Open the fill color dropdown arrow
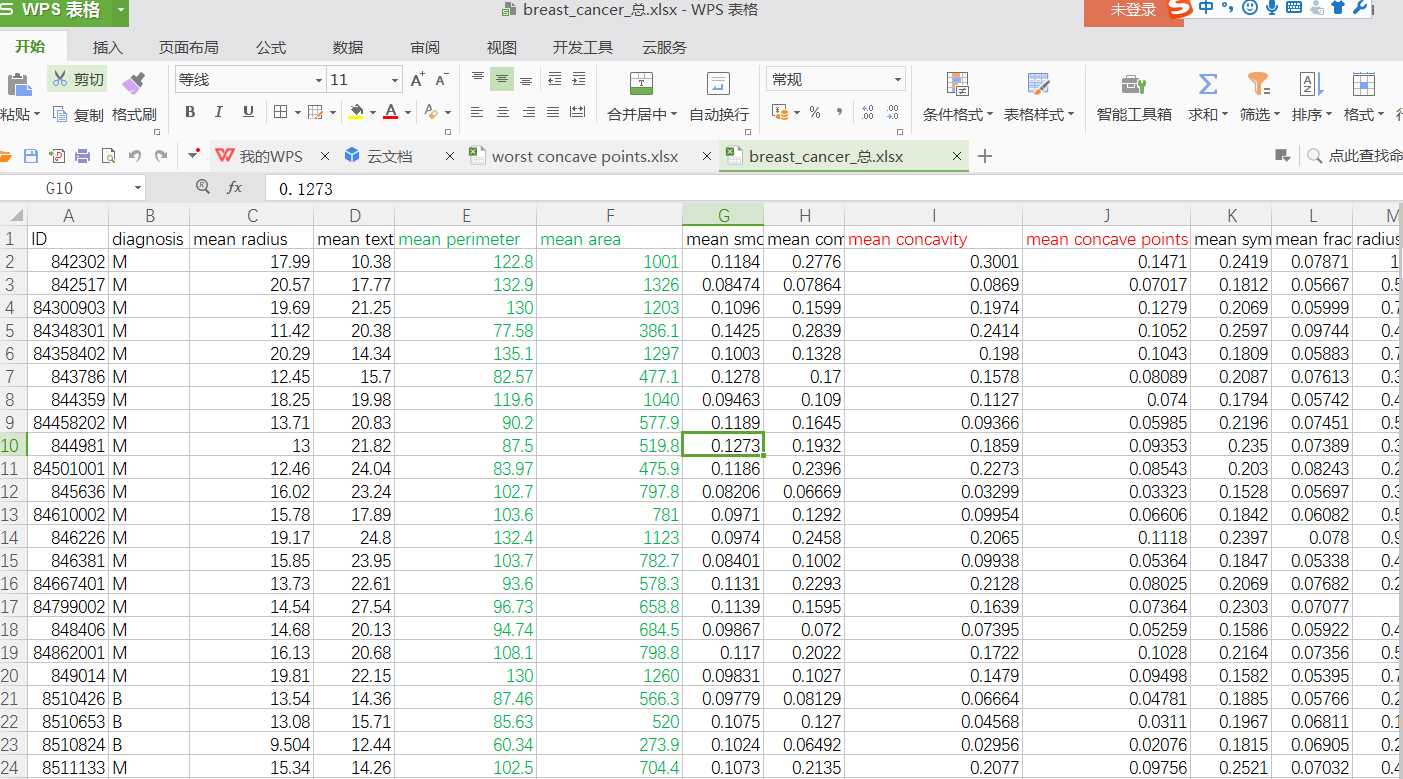Viewport: 1403px width, 779px height. (x=372, y=112)
